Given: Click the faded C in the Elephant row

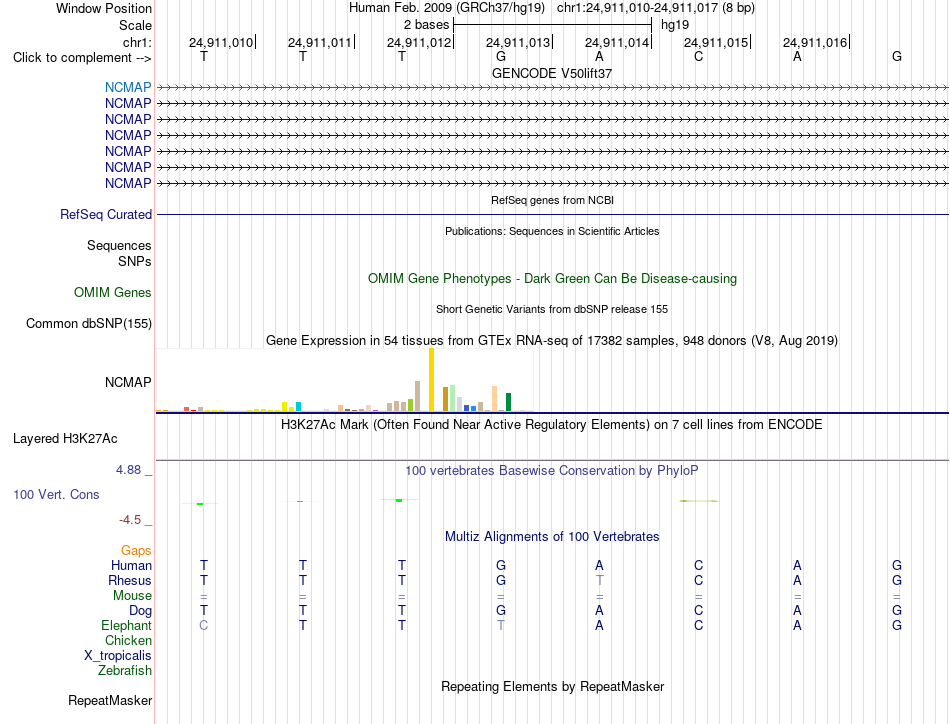Looking at the screenshot, I should pos(204,625).
